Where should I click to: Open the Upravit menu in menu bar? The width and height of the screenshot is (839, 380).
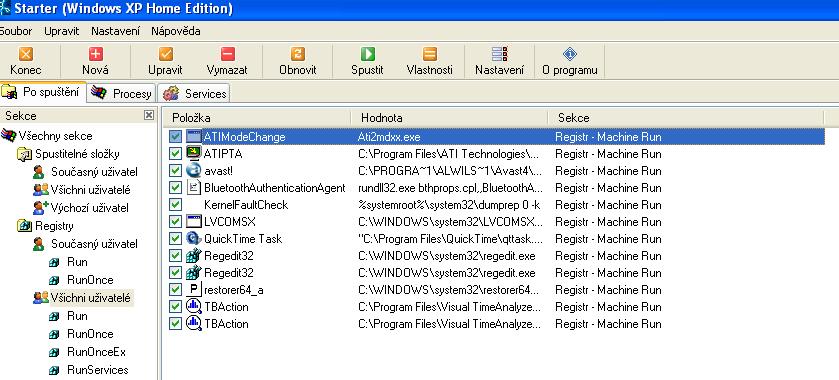point(62,31)
